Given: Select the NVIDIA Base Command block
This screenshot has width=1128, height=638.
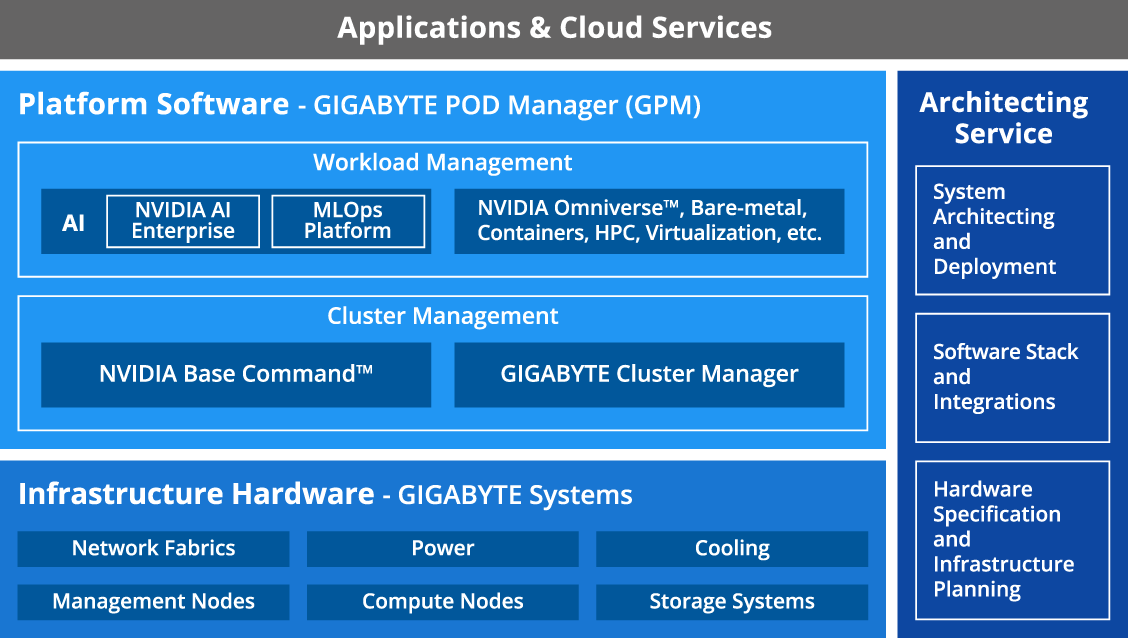Looking at the screenshot, I should click(236, 375).
